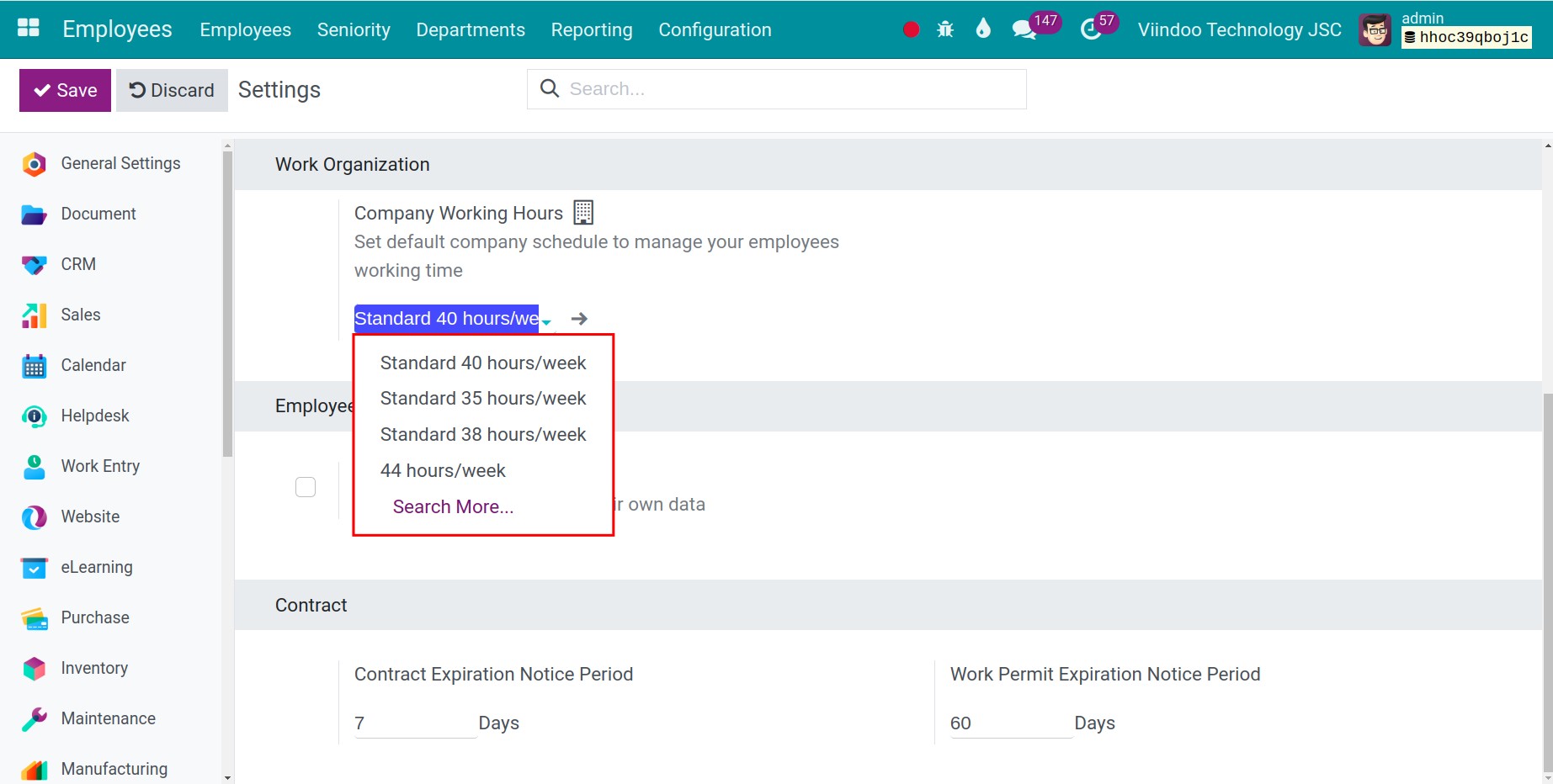Viewport: 1553px width, 784px height.
Task: Click the hhoc39qboj1c database label
Action: click(1465, 37)
